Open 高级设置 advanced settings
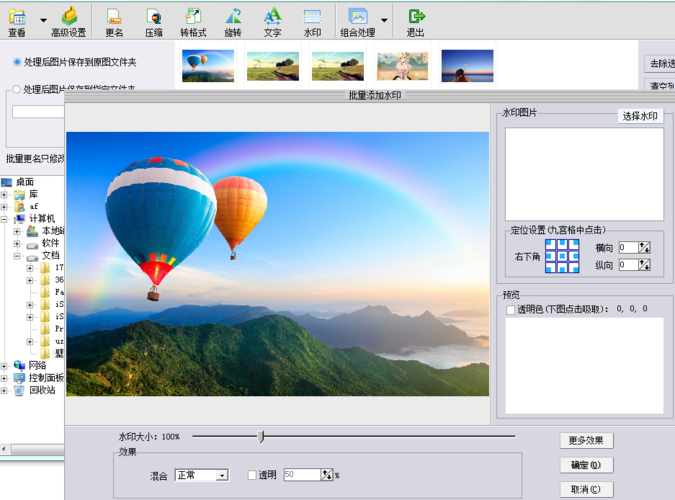Screen dimensions: 675x500 tap(68, 22)
